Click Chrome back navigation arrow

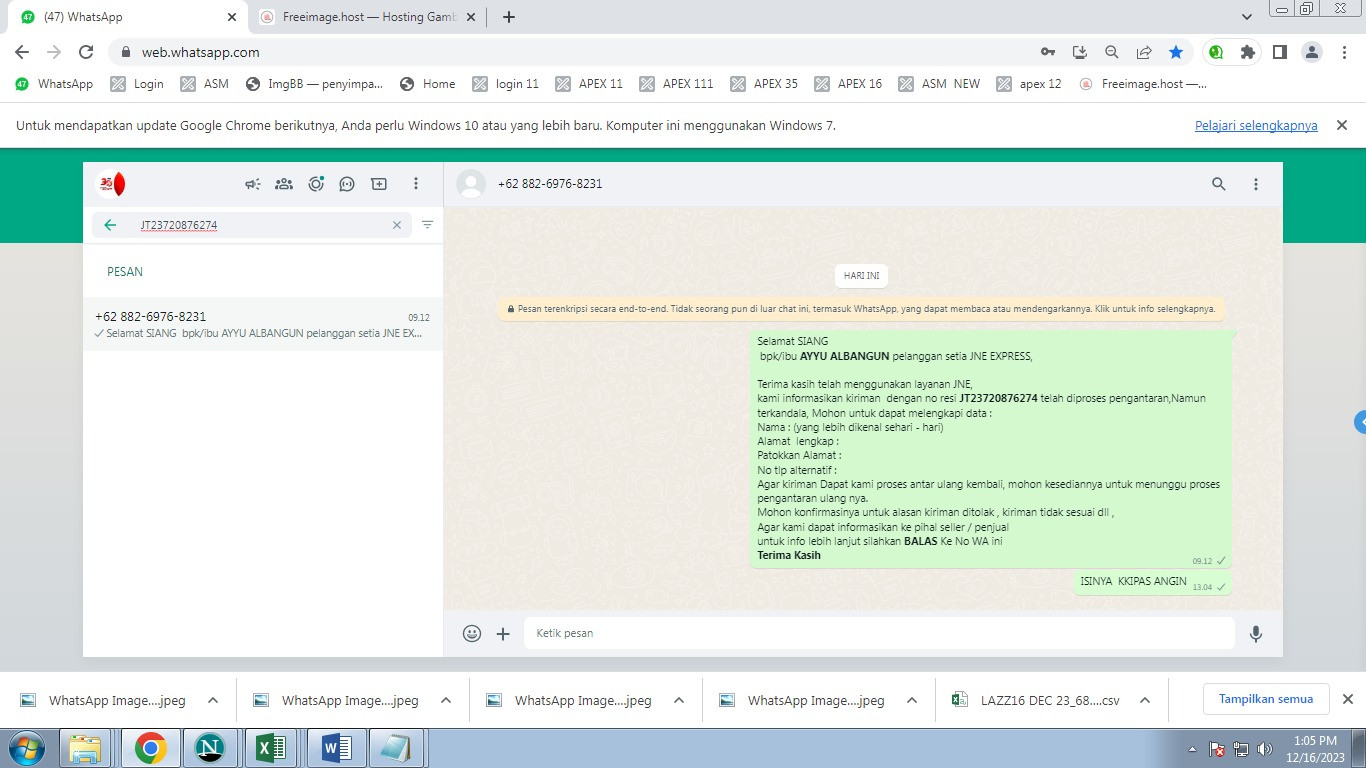point(22,52)
